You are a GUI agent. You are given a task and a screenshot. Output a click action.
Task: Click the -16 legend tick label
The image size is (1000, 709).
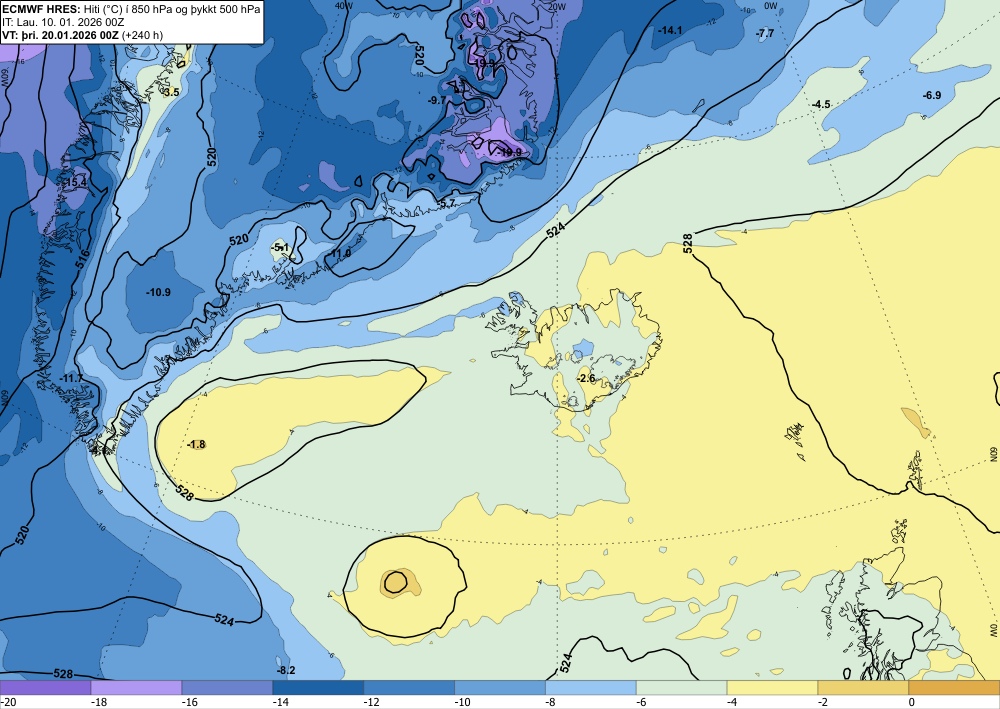[x=189, y=702]
